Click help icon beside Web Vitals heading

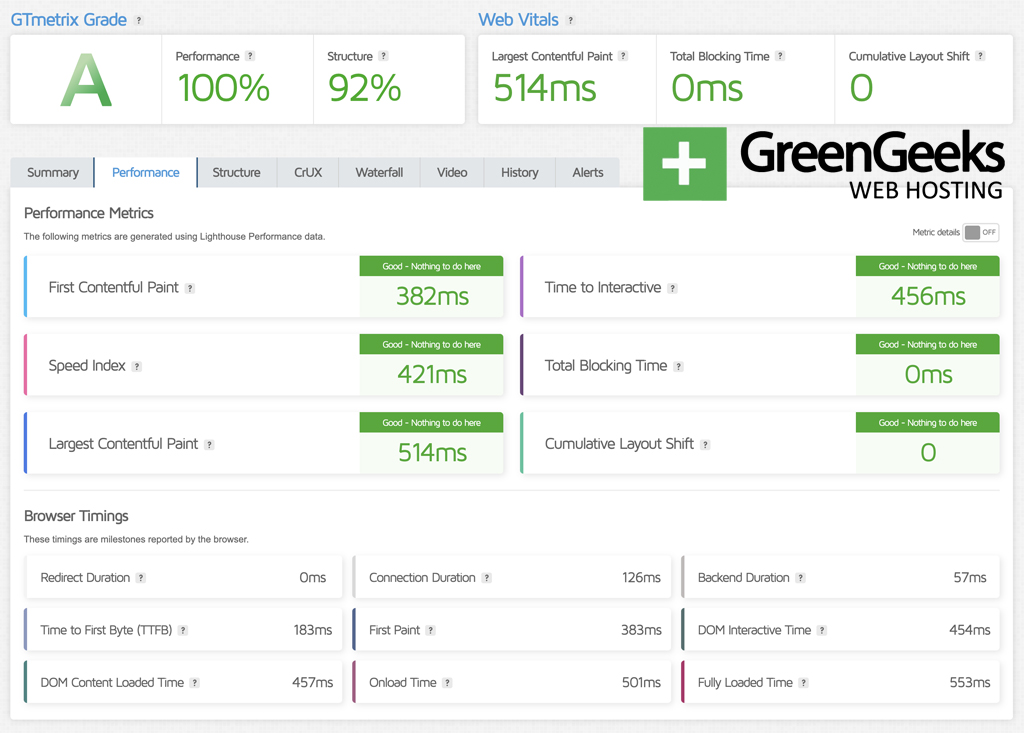pos(570,20)
